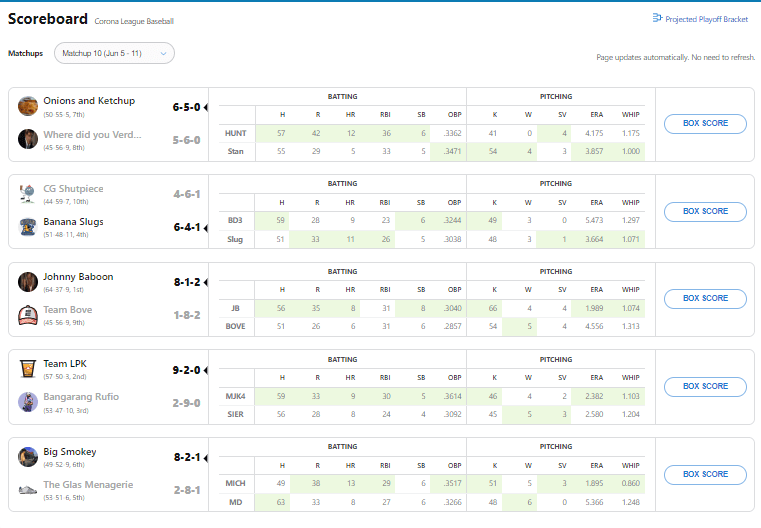This screenshot has width=761, height=528.
Task: Open box score for Johnny Baboon matchup
Action: (x=705, y=298)
